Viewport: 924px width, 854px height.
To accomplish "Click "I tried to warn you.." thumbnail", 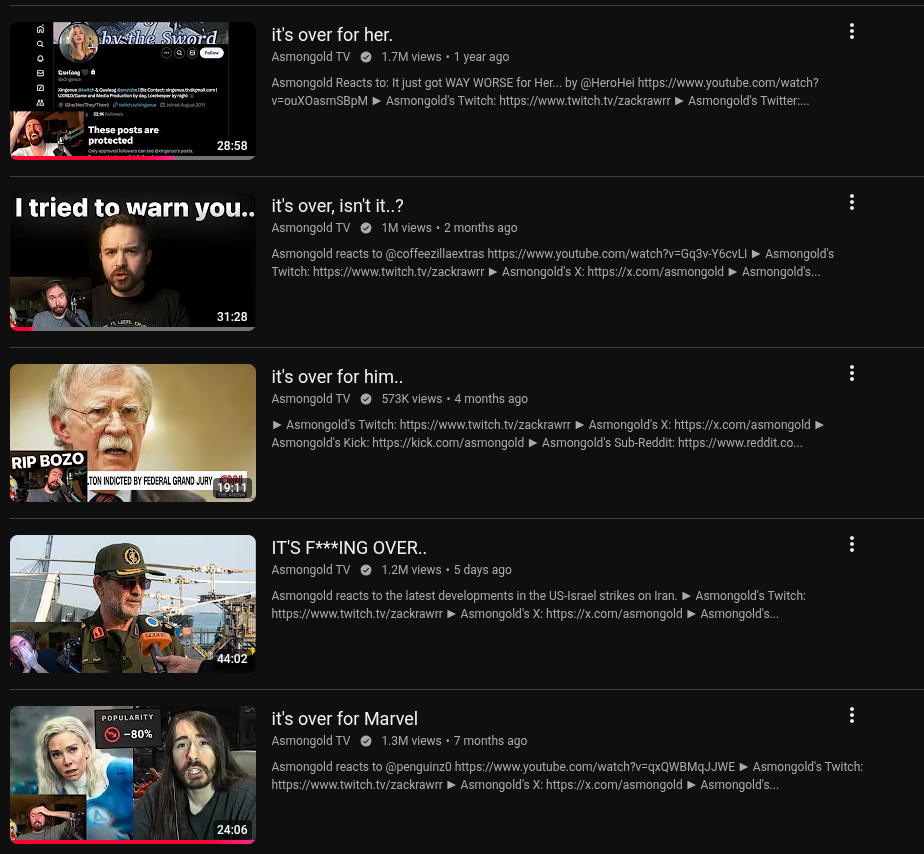I will point(133,262).
